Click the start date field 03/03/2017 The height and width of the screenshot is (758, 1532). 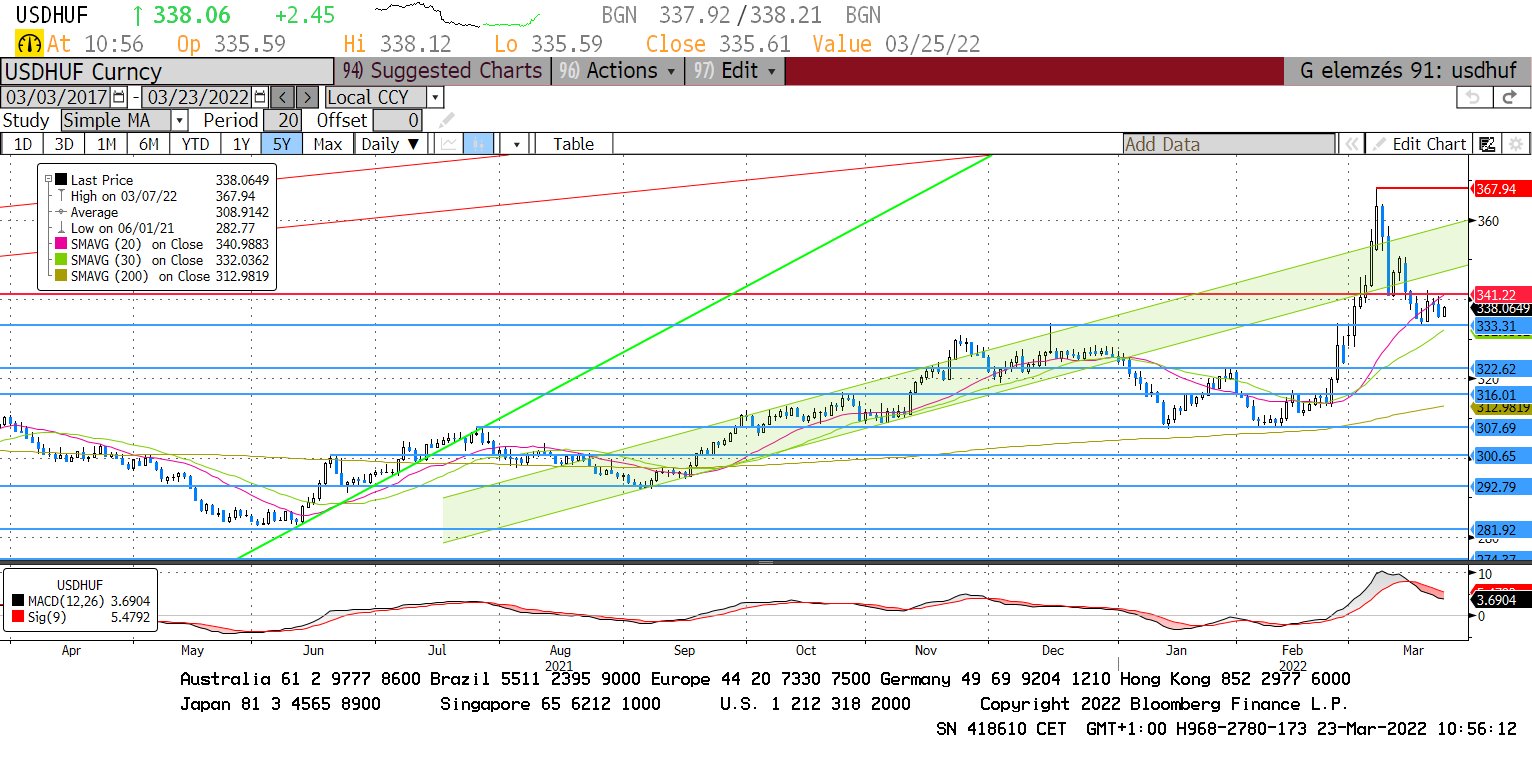pos(57,97)
